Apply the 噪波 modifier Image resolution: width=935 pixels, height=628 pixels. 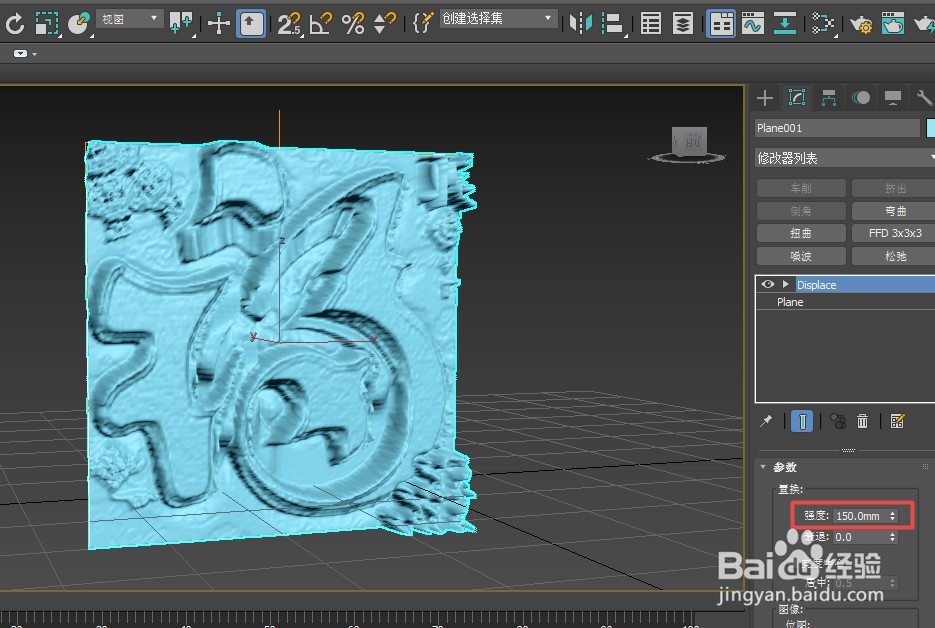coord(801,256)
